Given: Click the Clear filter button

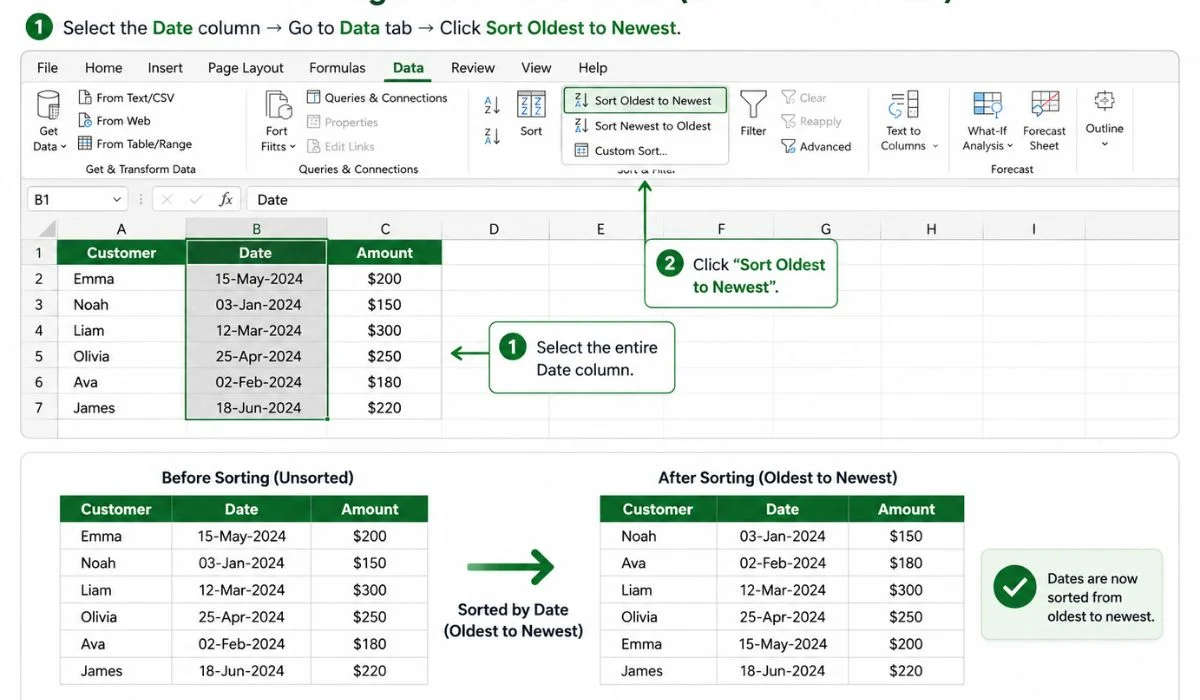Looking at the screenshot, I should tap(804, 98).
